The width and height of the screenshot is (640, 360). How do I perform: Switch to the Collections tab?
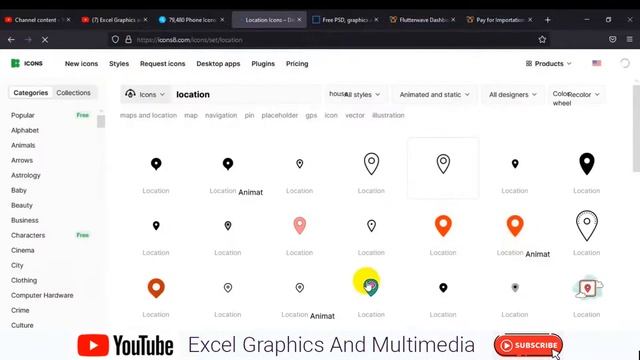(x=73, y=93)
